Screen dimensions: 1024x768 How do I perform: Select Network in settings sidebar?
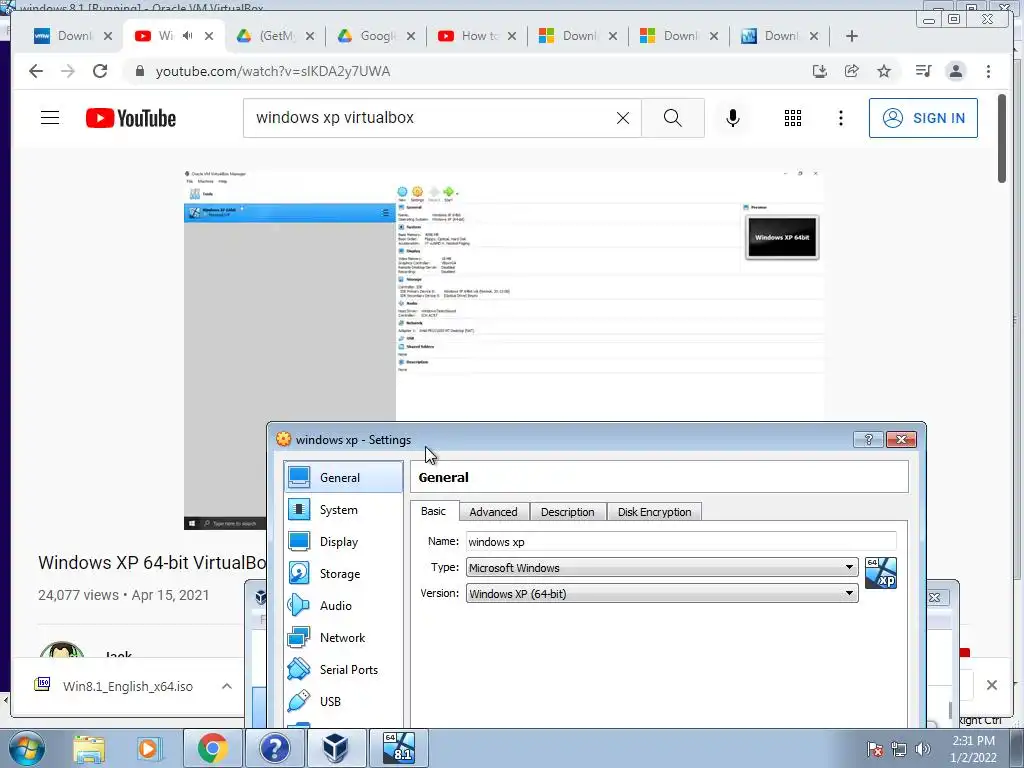coord(344,637)
